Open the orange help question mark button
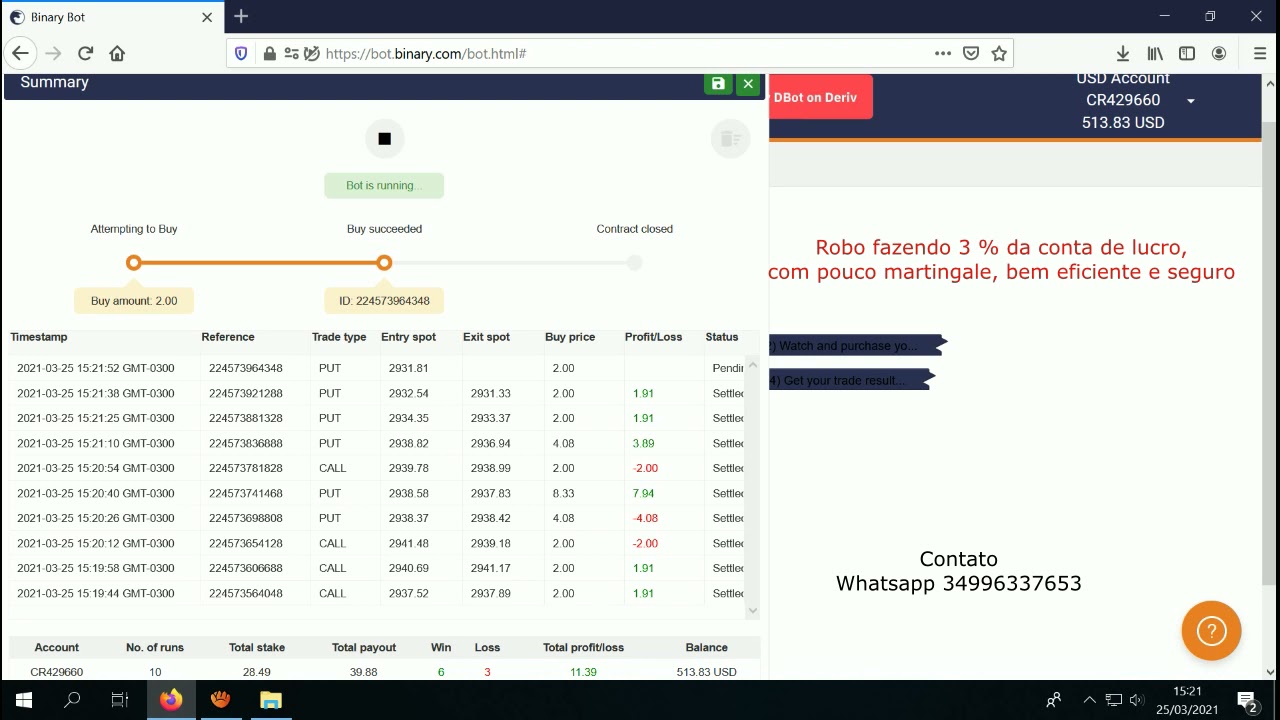This screenshot has height=720, width=1280. (x=1211, y=631)
